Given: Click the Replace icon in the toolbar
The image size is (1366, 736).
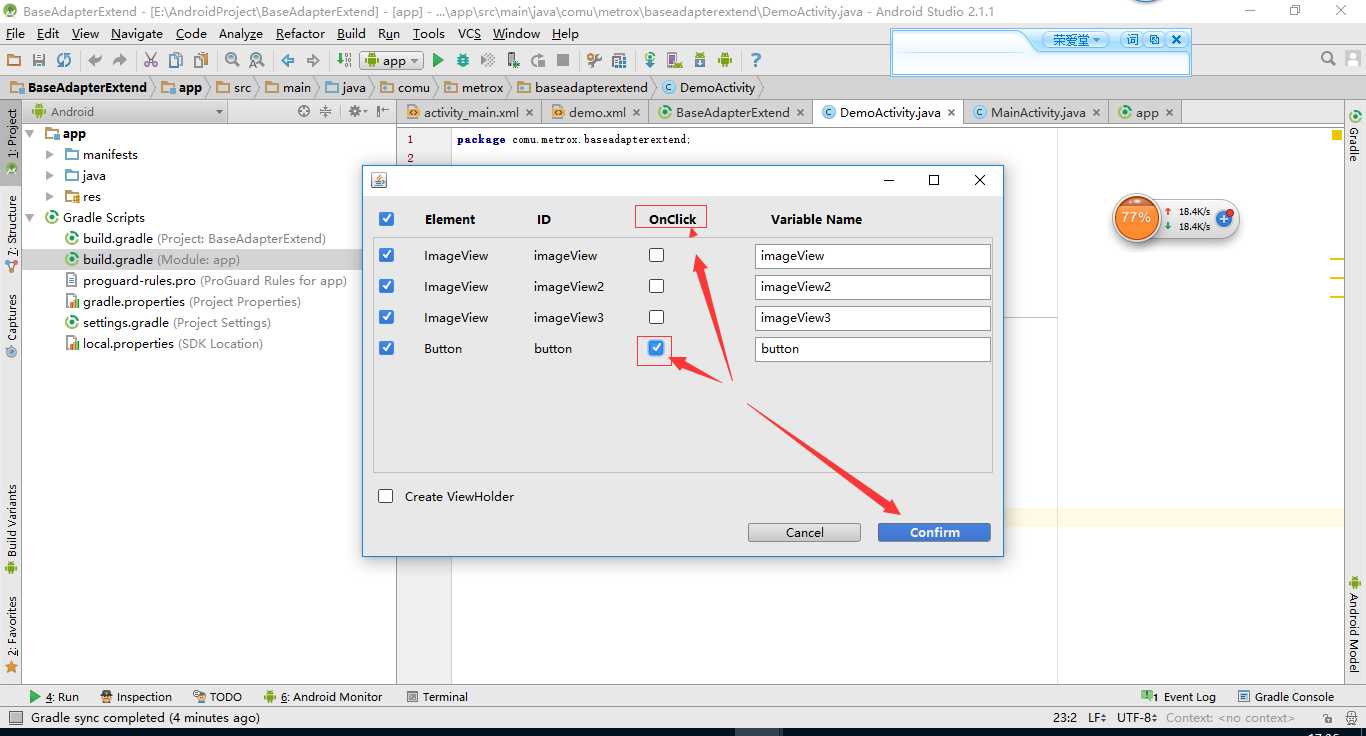Looking at the screenshot, I should click(257, 60).
